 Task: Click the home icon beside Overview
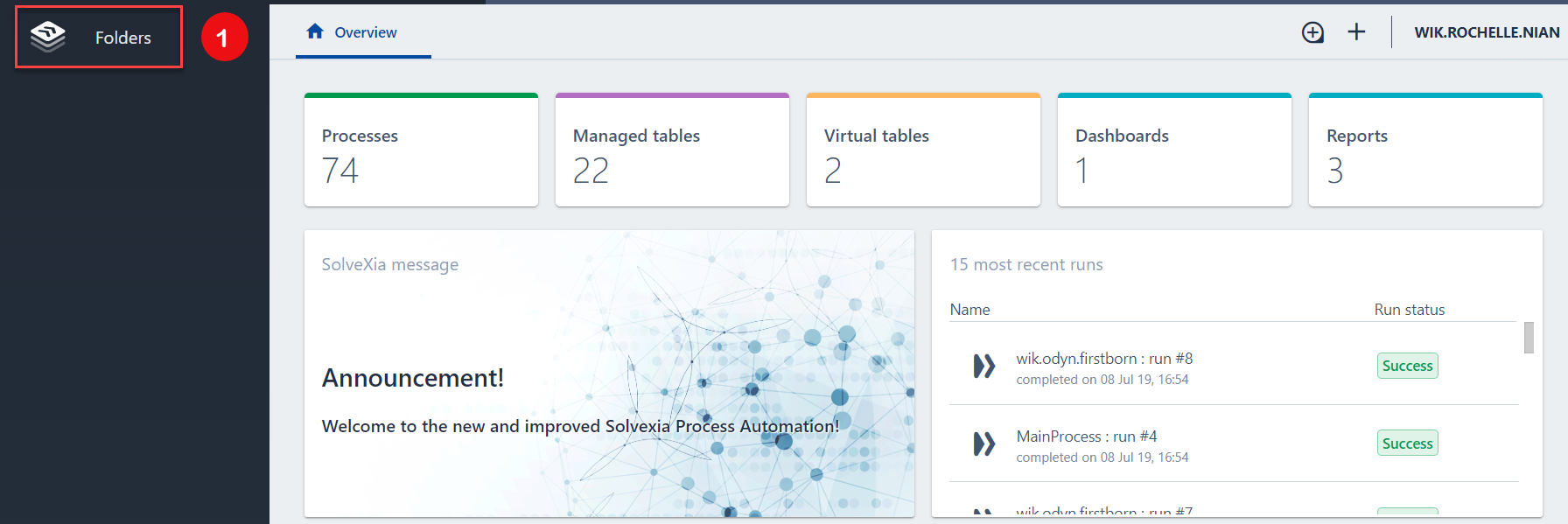click(x=315, y=31)
